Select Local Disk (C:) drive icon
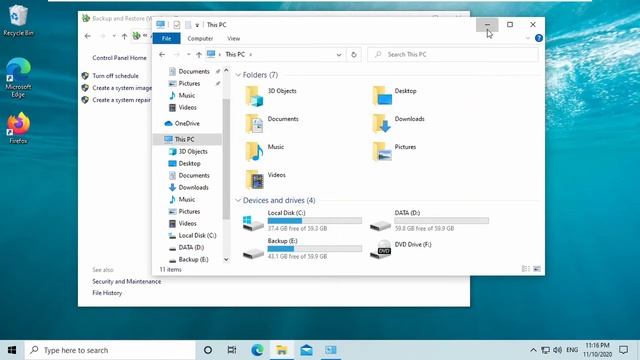 pos(253,222)
